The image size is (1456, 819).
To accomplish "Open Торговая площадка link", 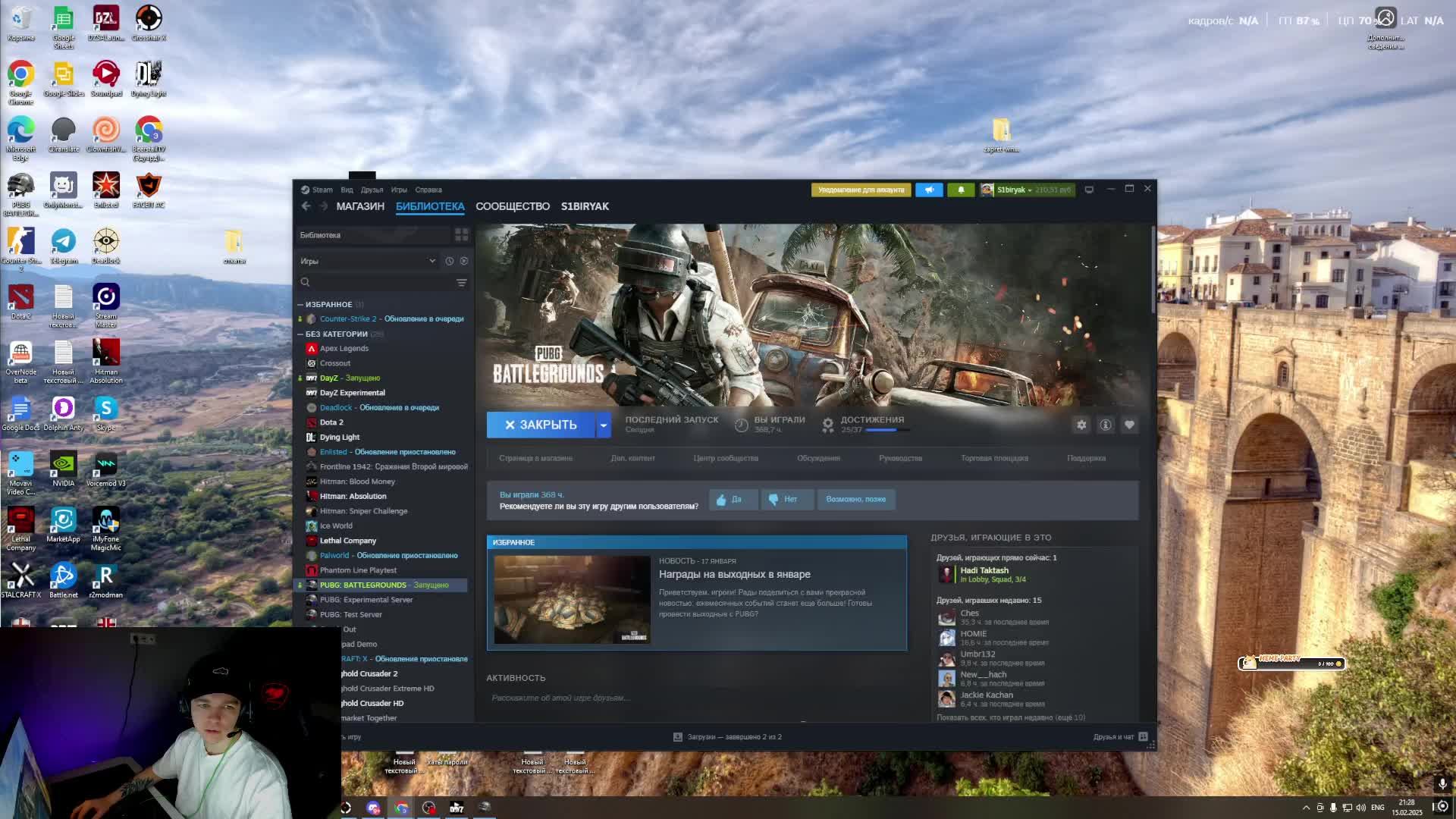I will click(x=994, y=458).
